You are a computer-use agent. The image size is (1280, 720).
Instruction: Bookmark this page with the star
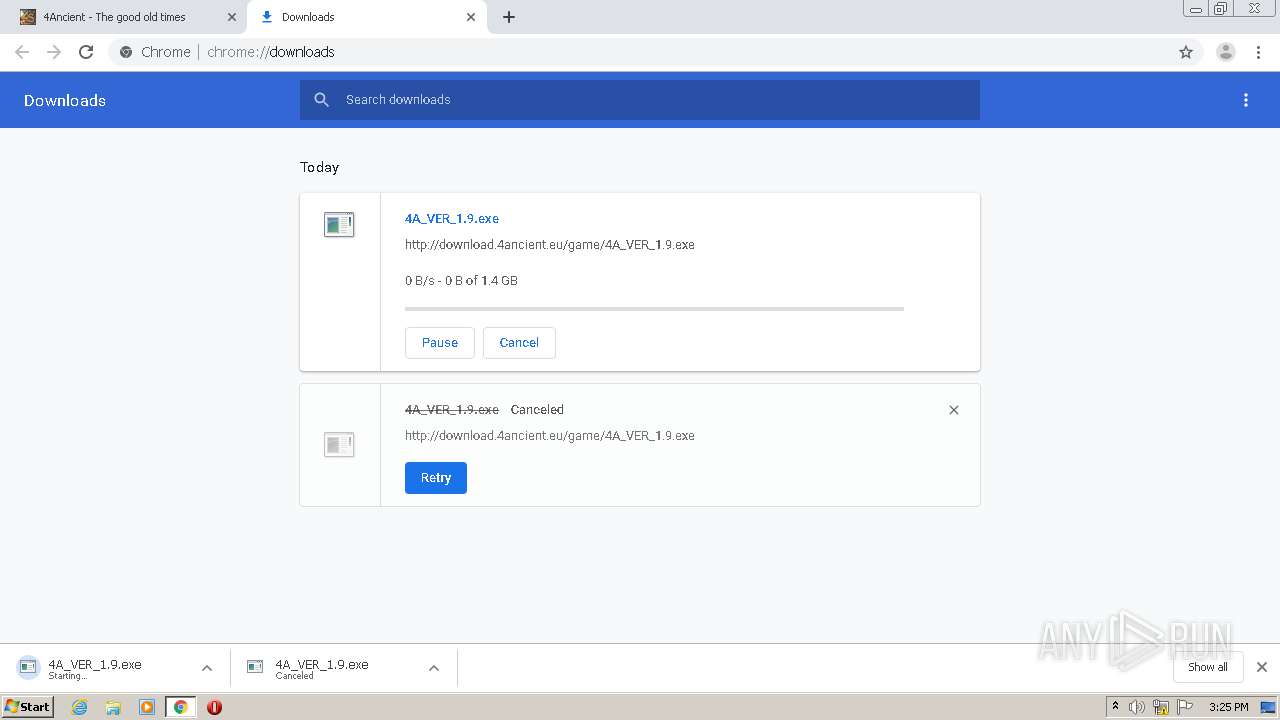pyautogui.click(x=1186, y=52)
